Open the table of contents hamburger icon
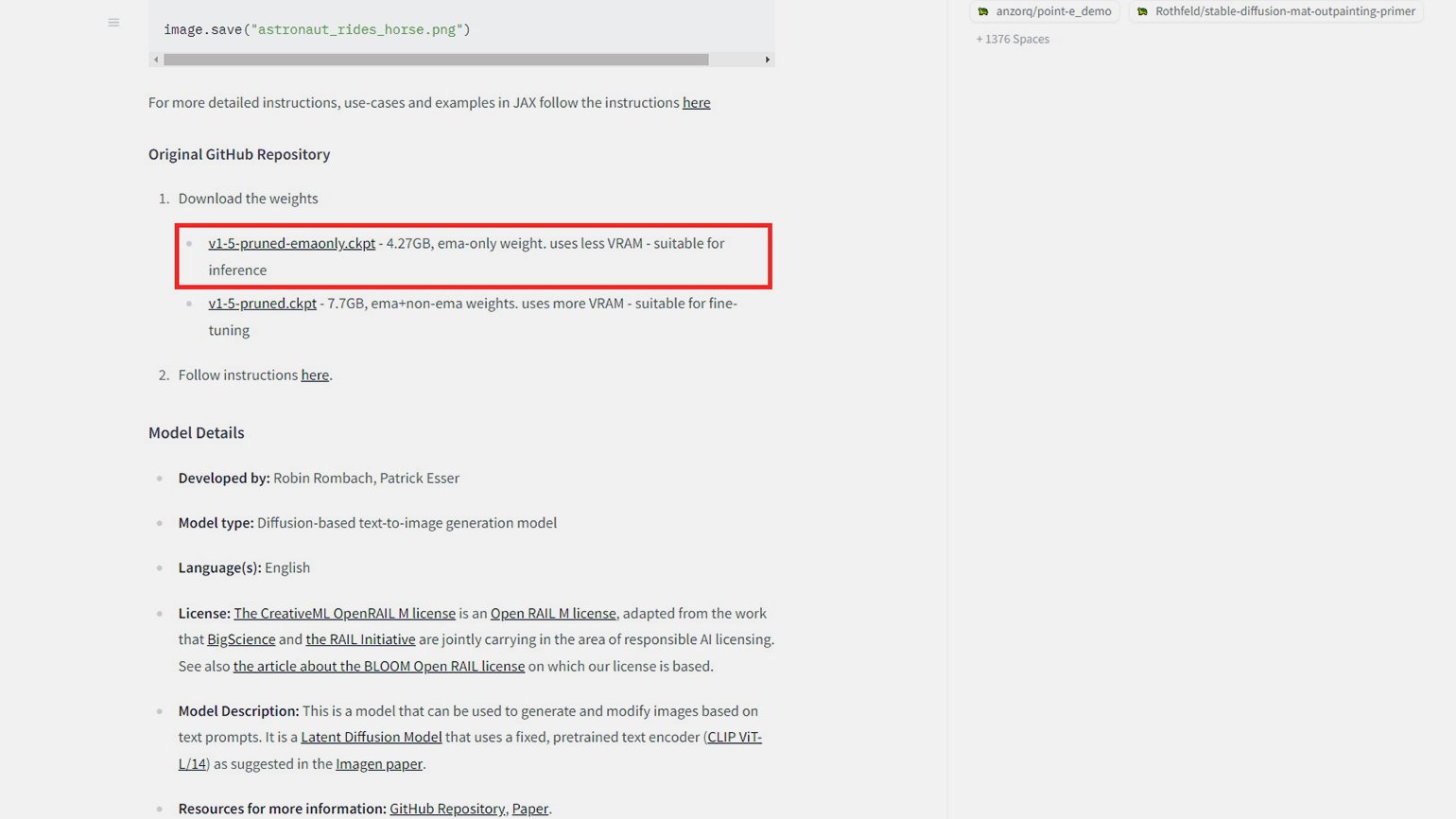Viewport: 1456px width, 819px height. (113, 23)
